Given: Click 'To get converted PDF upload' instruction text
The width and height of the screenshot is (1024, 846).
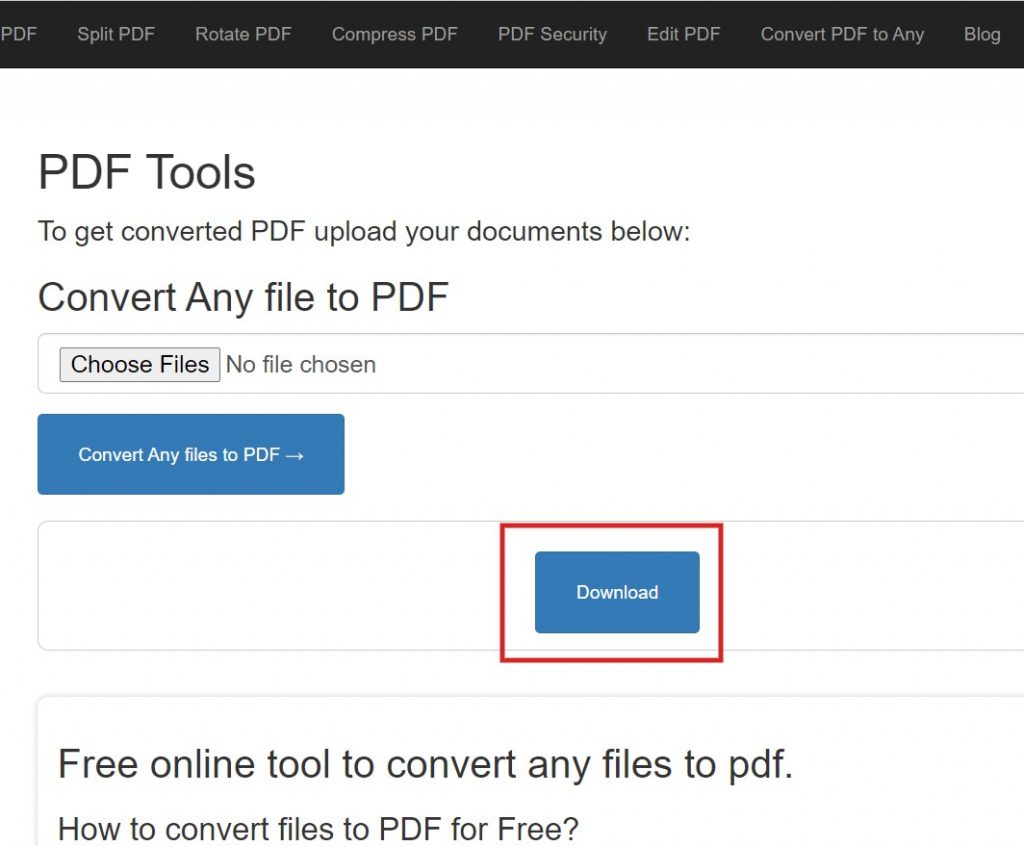Looking at the screenshot, I should click(364, 232).
